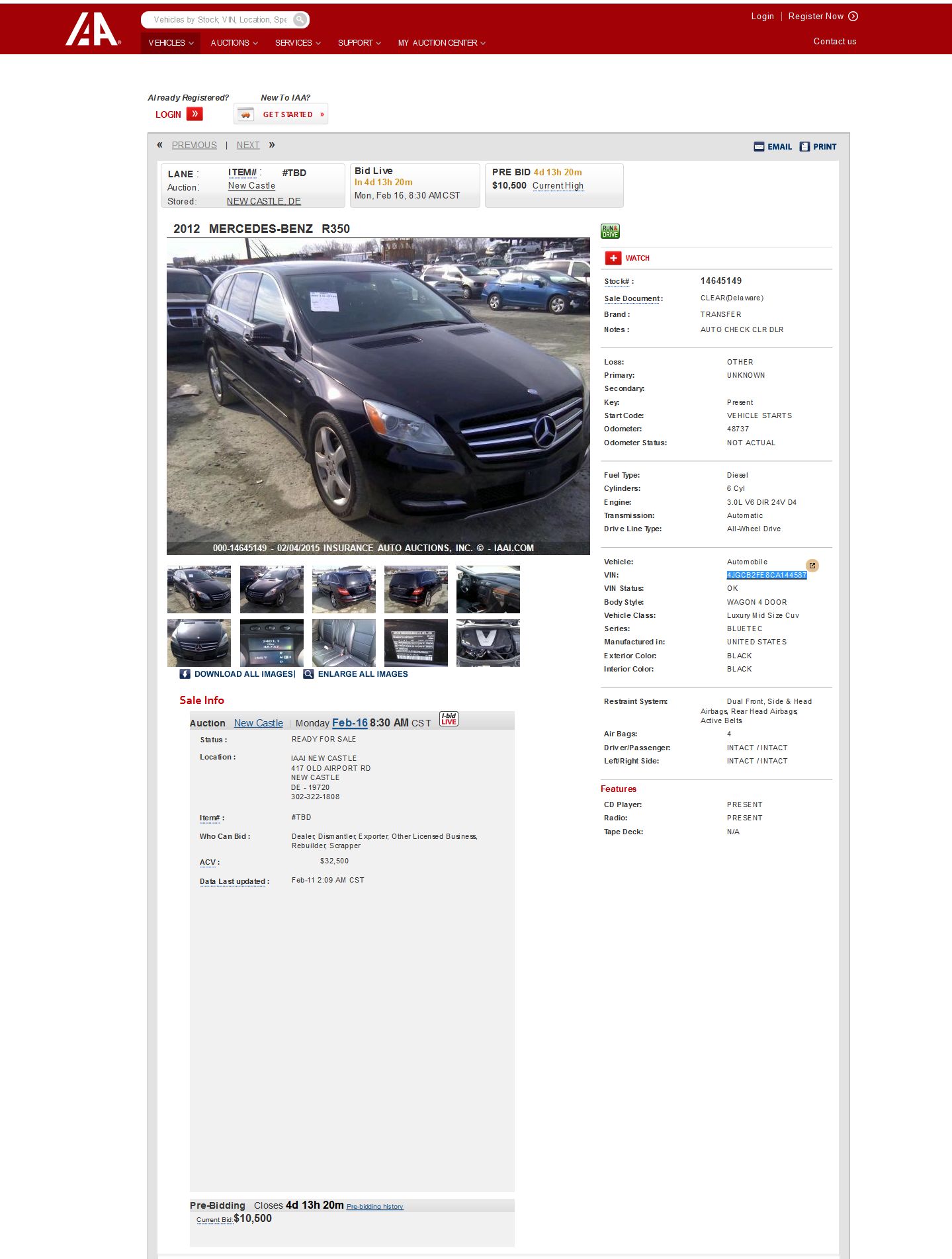Open the VIN external link icon

pos(812,566)
